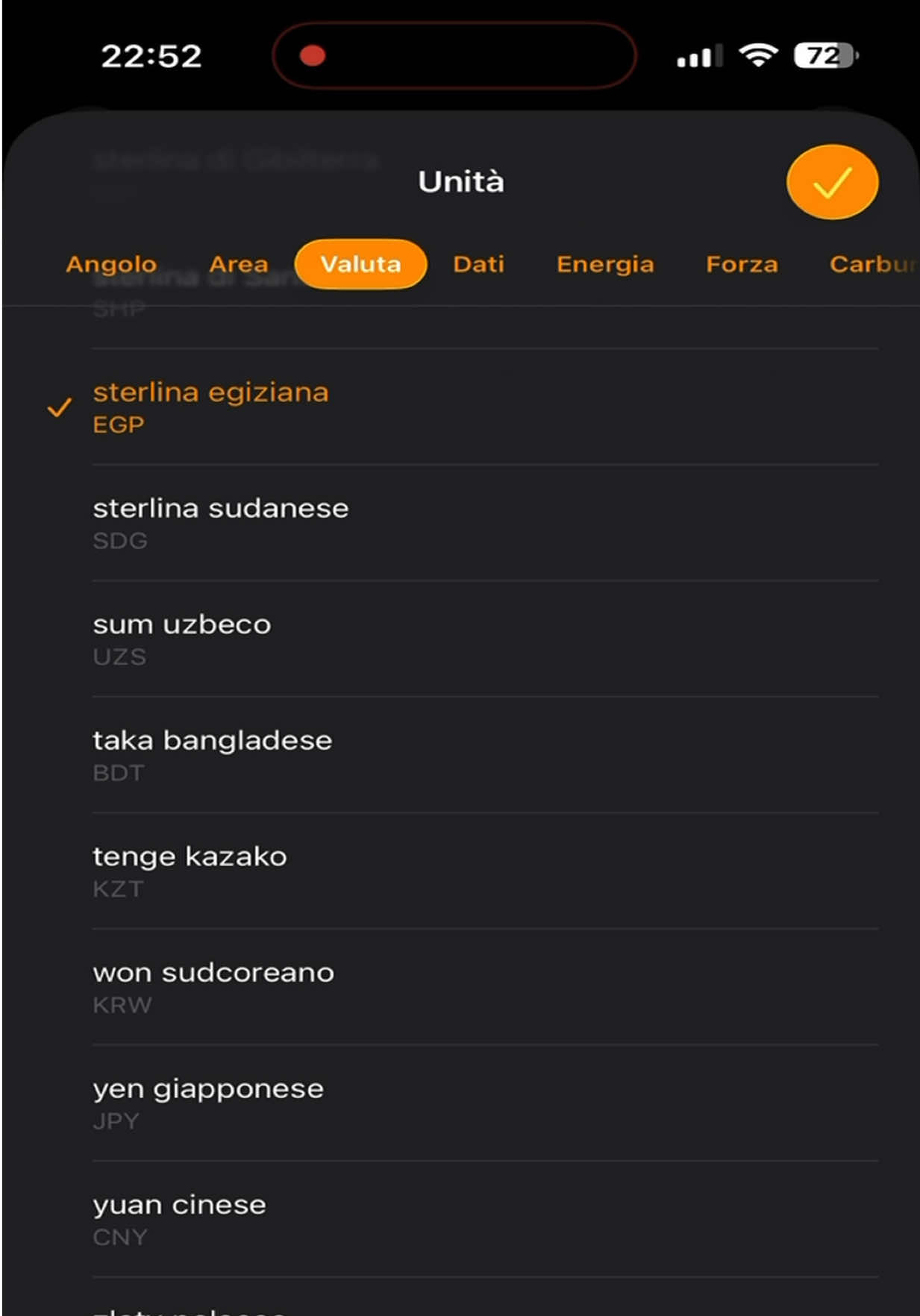Image resolution: width=920 pixels, height=1316 pixels.
Task: Select yen giapponese JPY currency
Action: point(485,1103)
